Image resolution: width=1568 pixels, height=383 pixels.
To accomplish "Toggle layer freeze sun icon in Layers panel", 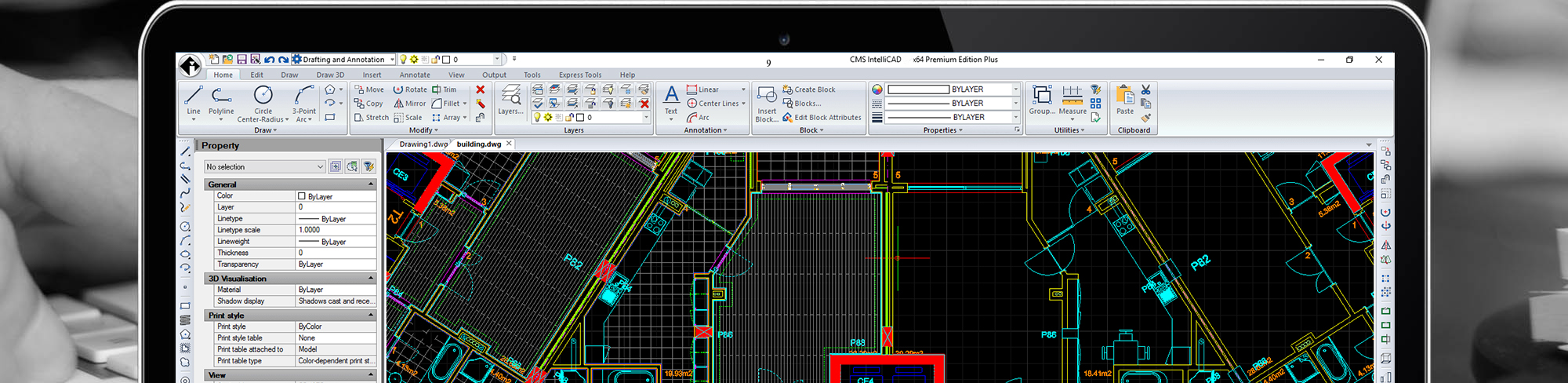I will point(548,118).
